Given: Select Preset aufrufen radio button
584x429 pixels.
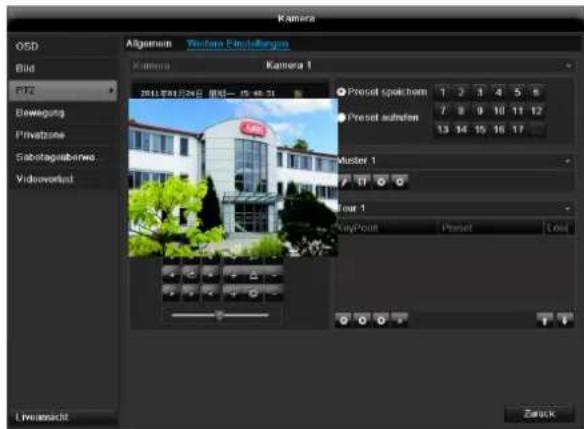Looking at the screenshot, I should (x=341, y=117).
